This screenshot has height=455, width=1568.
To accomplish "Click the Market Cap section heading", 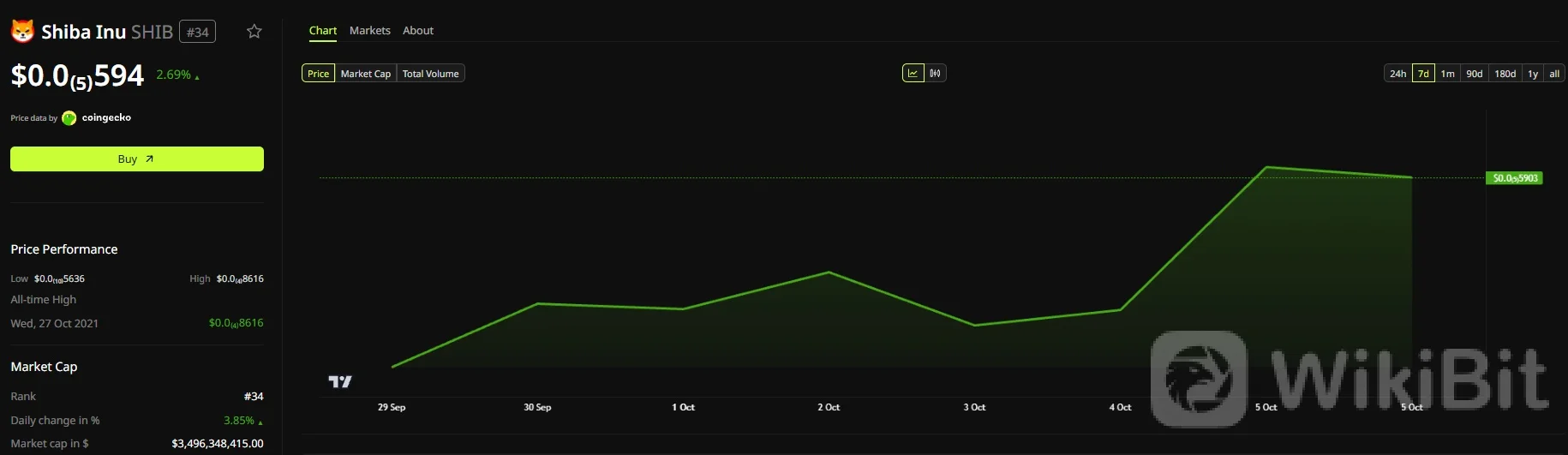I will point(44,367).
